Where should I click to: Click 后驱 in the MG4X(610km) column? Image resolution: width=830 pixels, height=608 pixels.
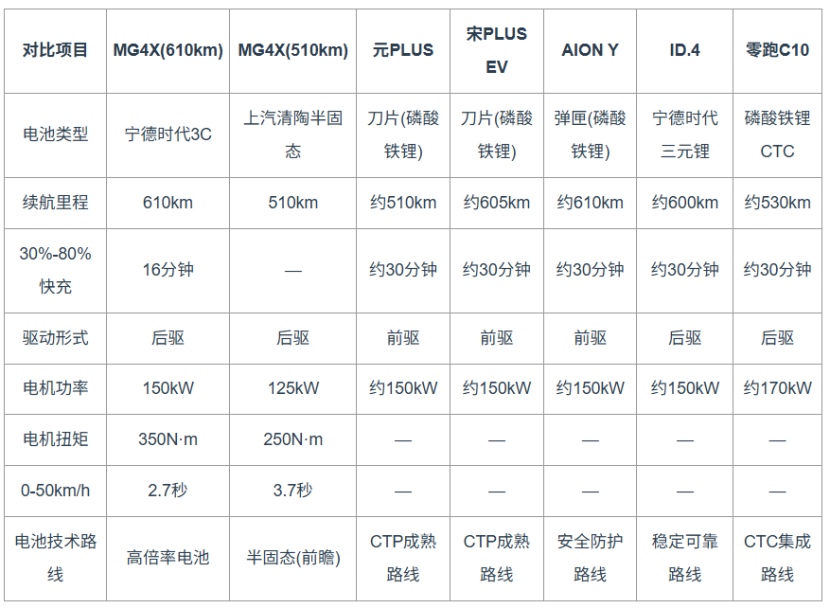tap(168, 338)
